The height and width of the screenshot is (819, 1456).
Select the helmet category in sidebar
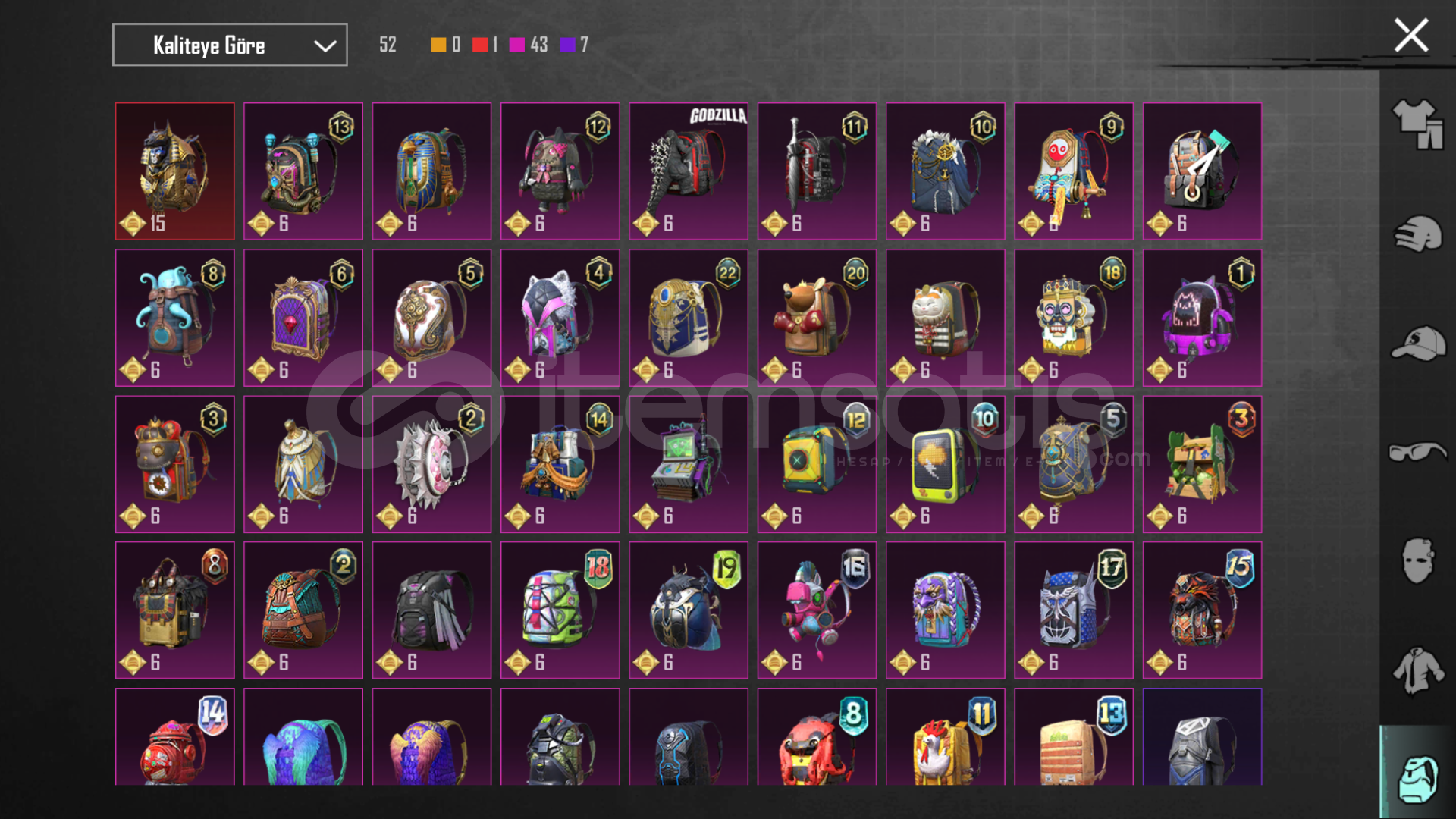coord(1417,234)
